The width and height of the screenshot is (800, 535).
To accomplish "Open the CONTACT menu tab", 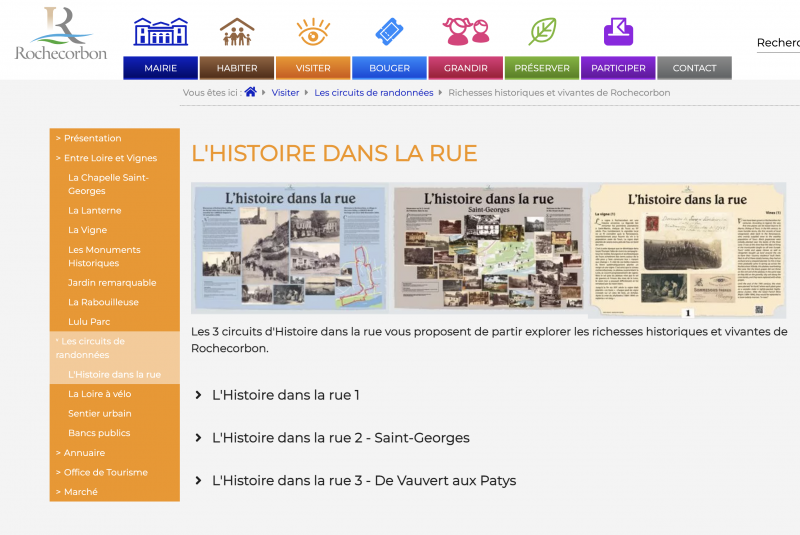I will [694, 68].
